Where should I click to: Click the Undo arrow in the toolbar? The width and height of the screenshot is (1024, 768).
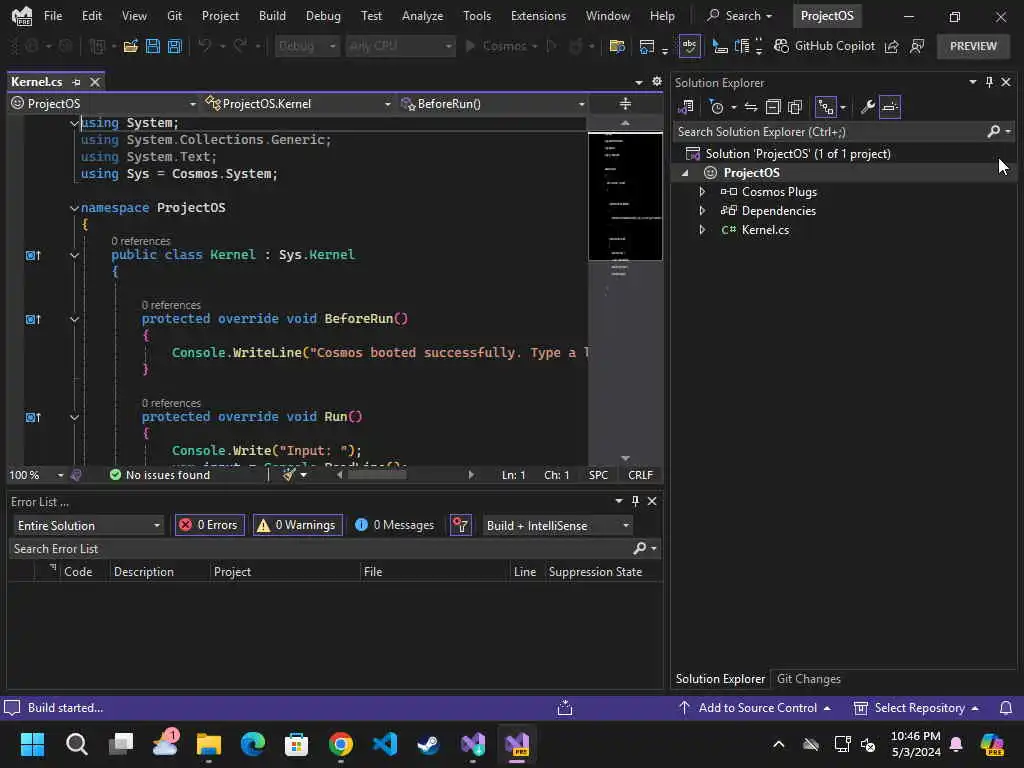205,46
